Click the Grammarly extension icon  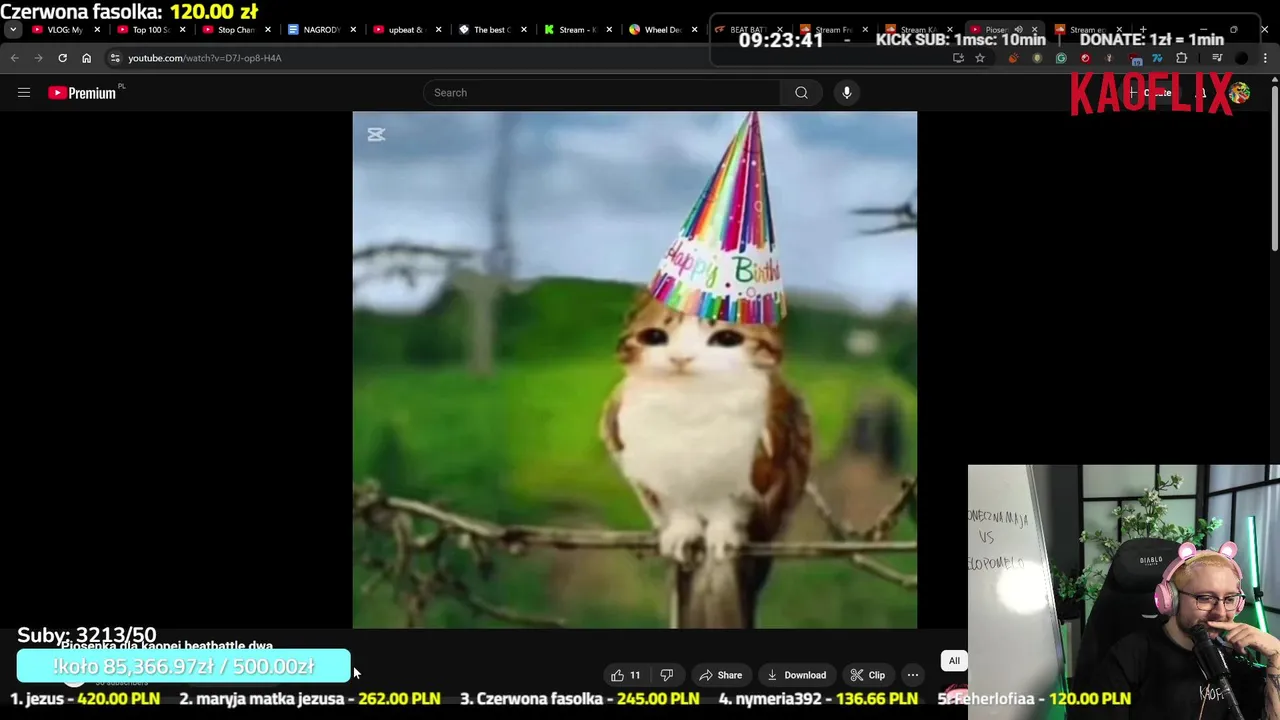(1061, 58)
